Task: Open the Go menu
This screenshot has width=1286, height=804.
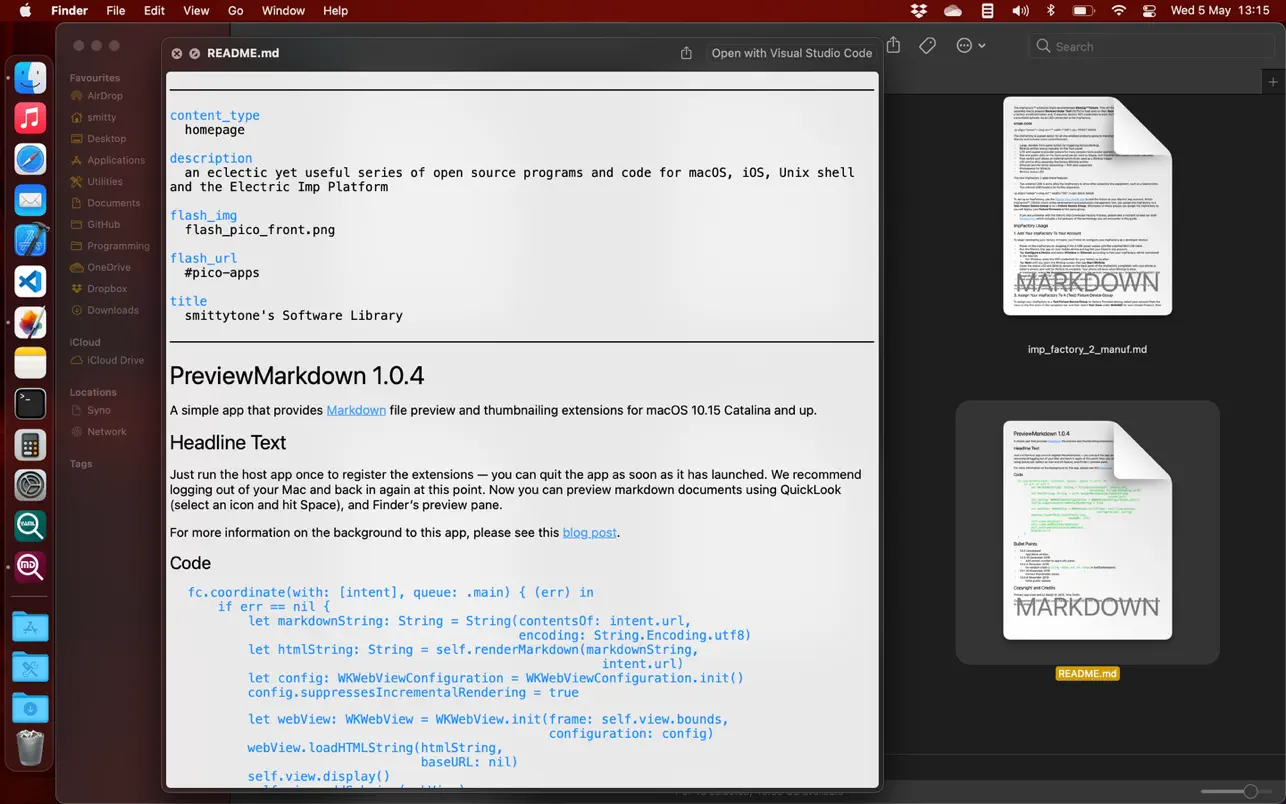Action: coord(236,11)
